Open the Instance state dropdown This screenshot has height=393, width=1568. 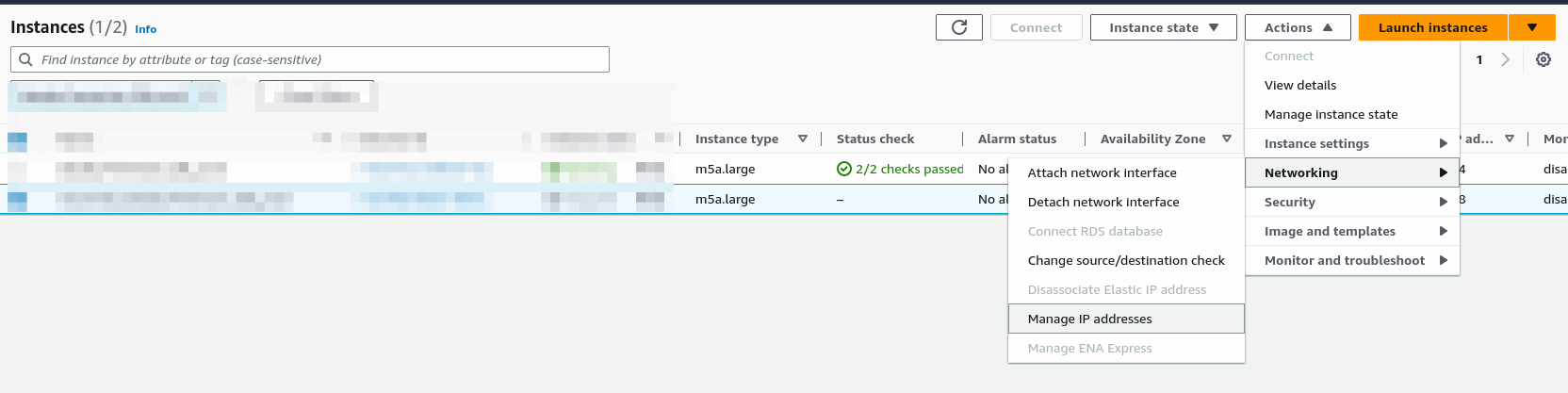tap(1164, 27)
